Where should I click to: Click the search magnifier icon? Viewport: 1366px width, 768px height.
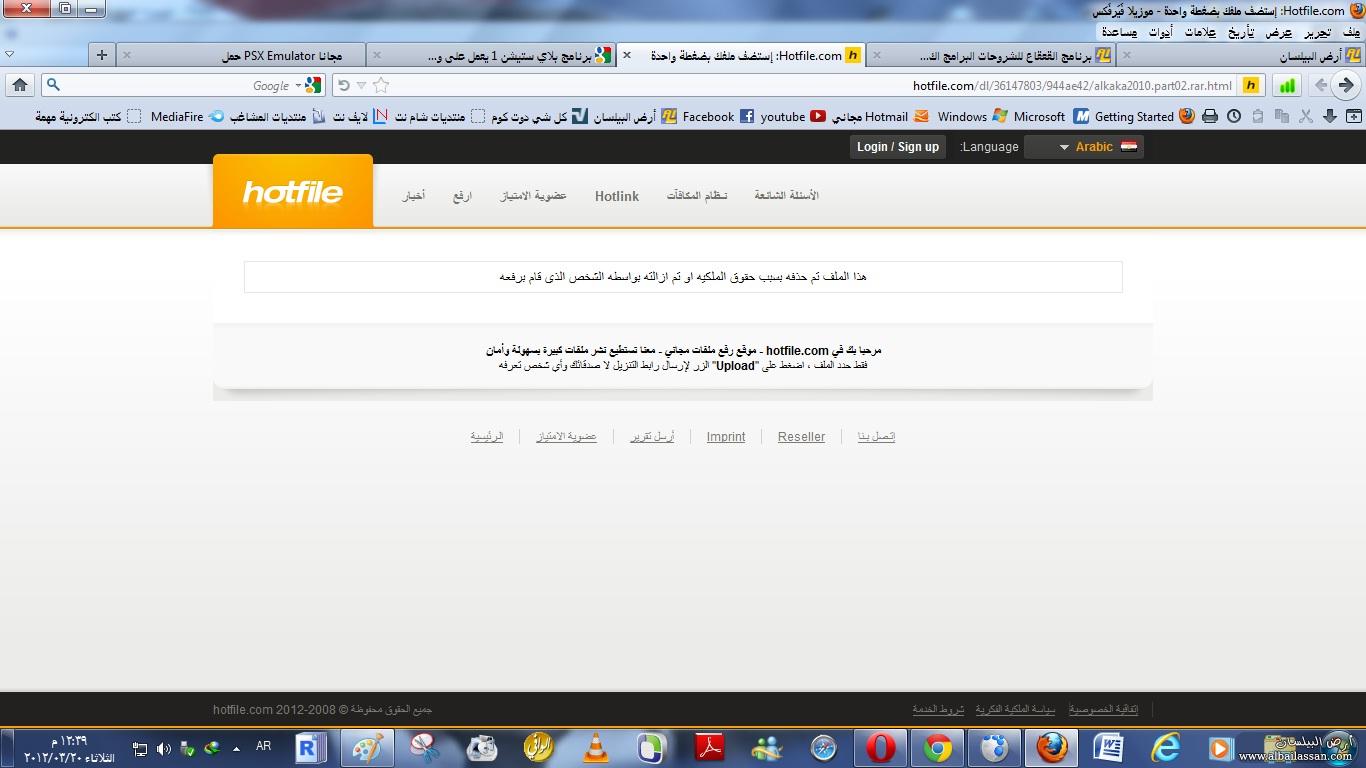point(54,85)
